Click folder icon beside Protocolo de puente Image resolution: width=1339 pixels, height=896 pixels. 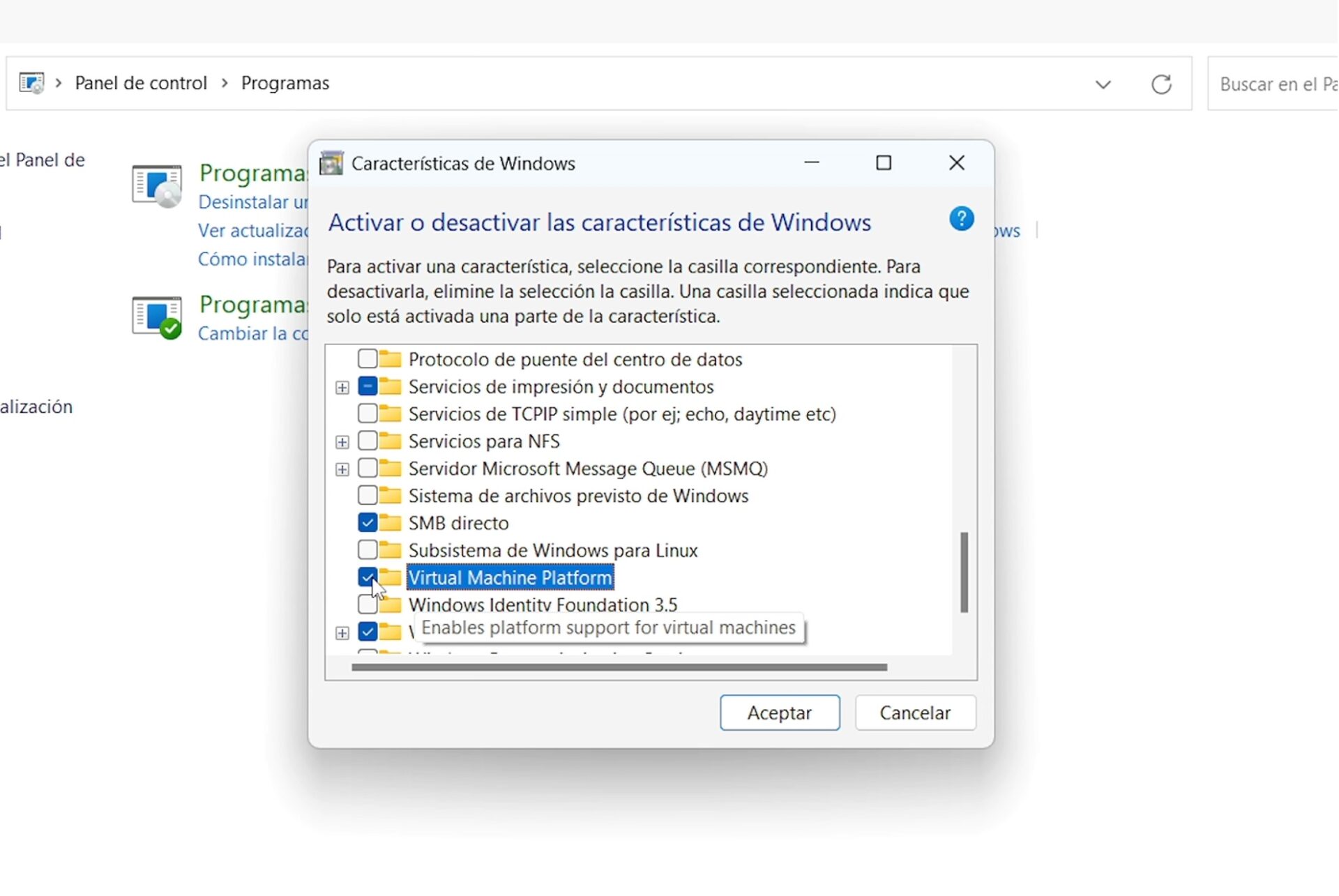(x=391, y=359)
